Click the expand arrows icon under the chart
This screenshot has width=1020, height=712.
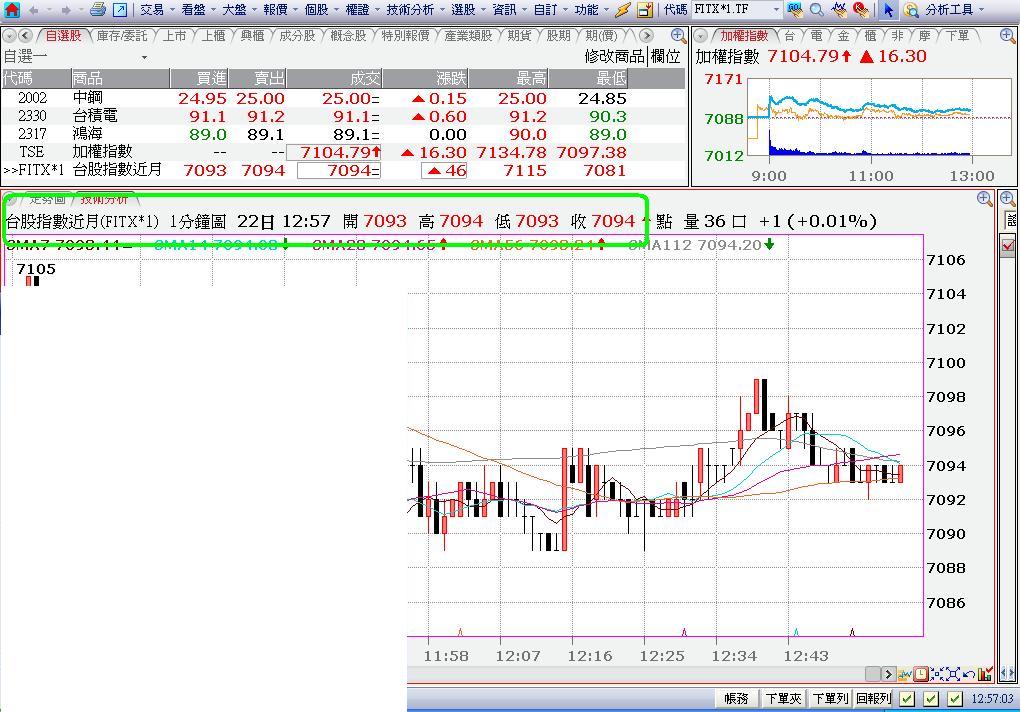[952, 674]
